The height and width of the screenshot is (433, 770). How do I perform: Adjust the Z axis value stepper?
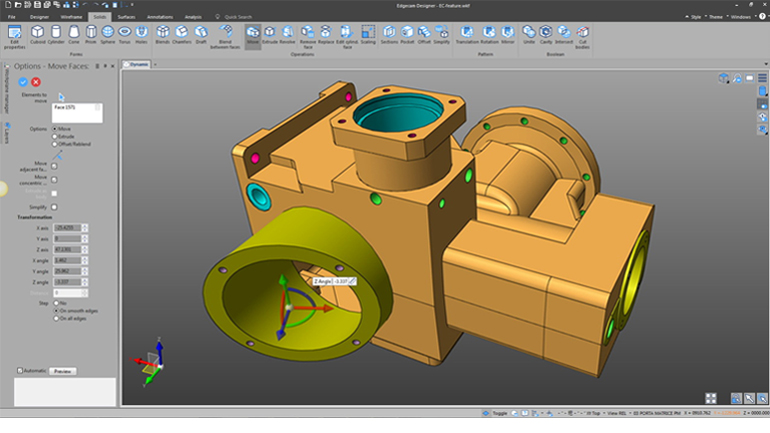tap(85, 249)
